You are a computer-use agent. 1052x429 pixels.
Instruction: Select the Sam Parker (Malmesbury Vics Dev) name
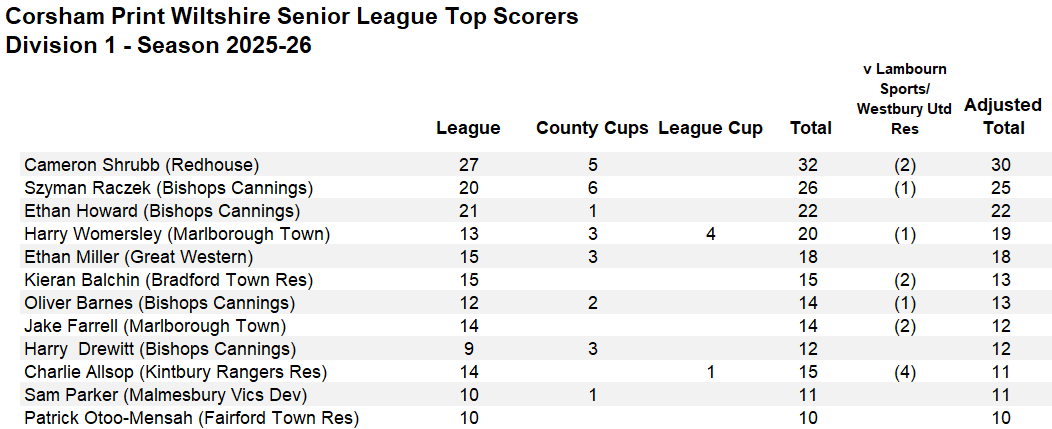pyautogui.click(x=166, y=395)
